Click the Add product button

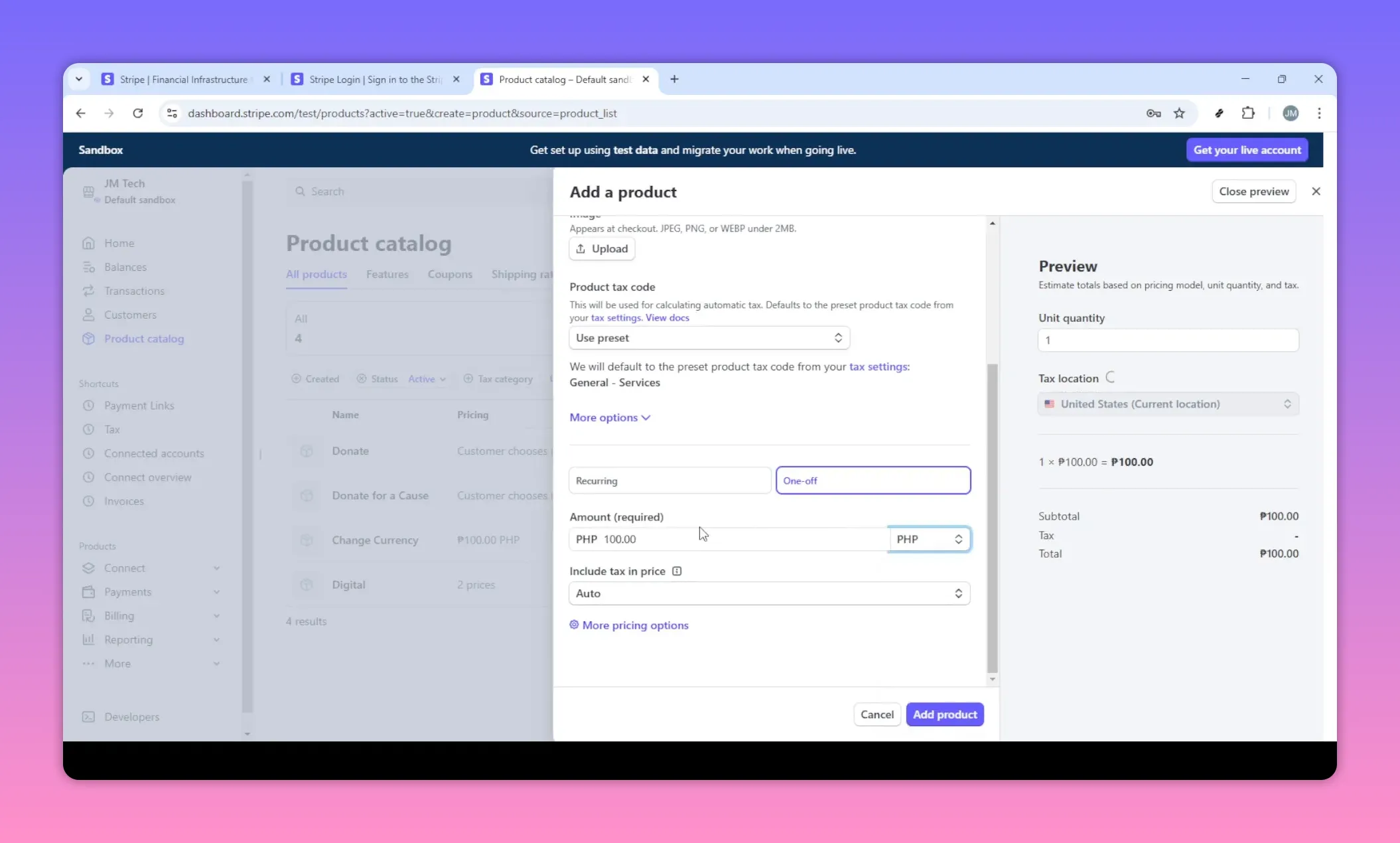[944, 714]
